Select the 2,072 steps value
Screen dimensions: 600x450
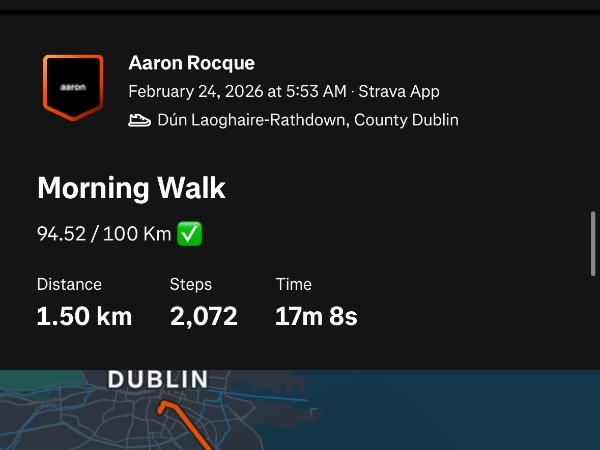(203, 317)
